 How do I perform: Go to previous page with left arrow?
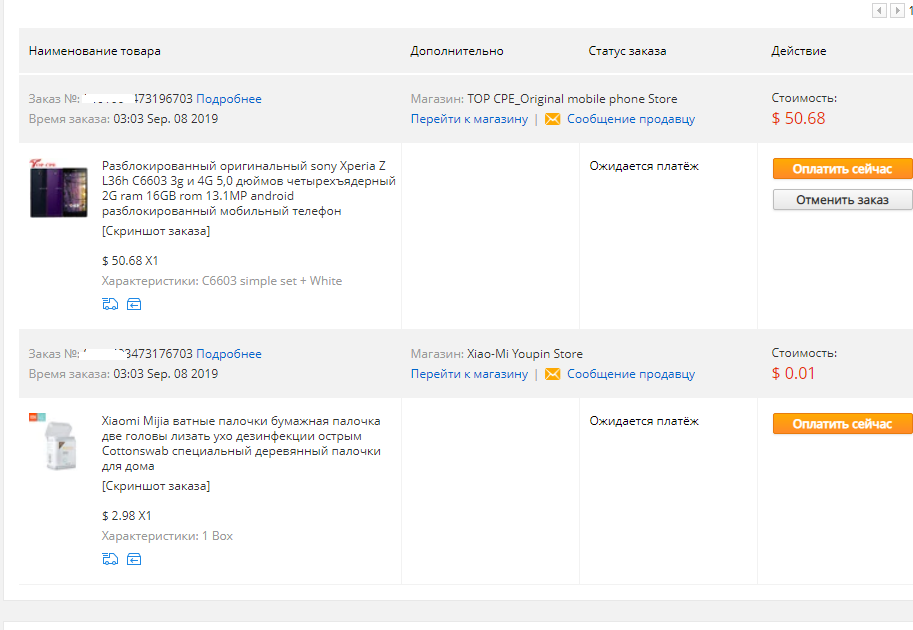pyautogui.click(x=879, y=10)
